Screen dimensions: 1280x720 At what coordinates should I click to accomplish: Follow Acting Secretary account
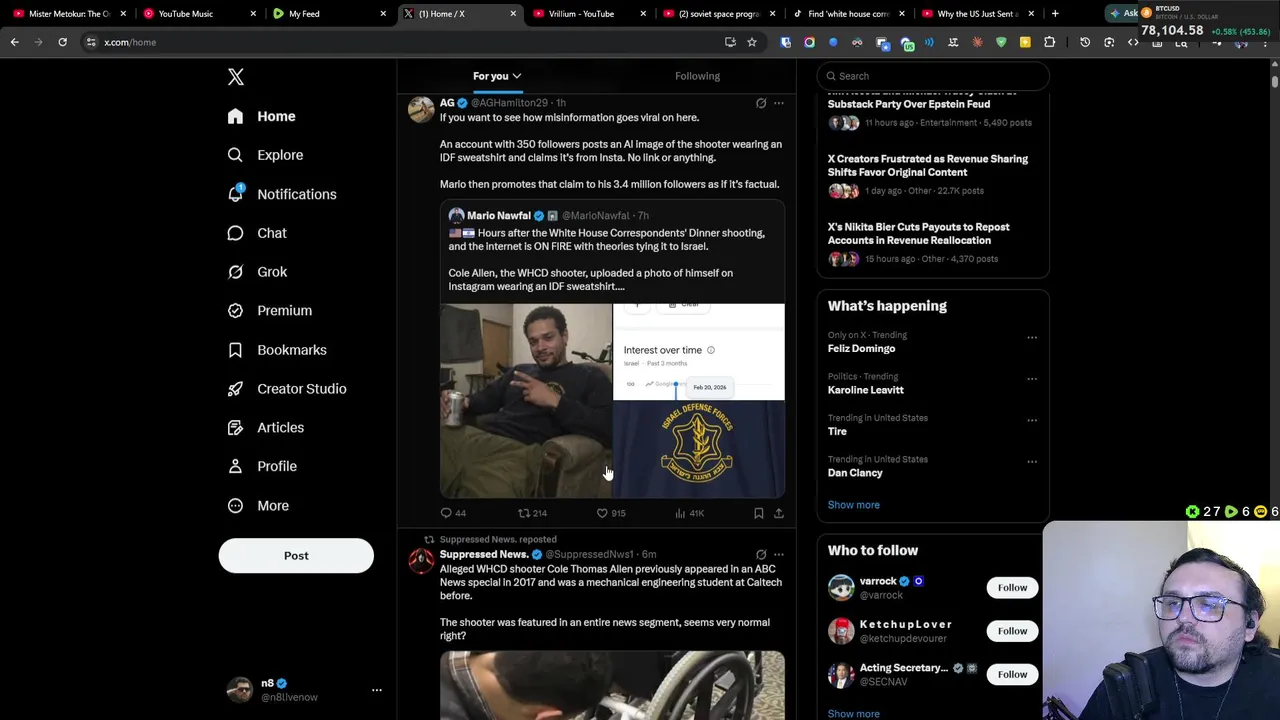point(1012,674)
